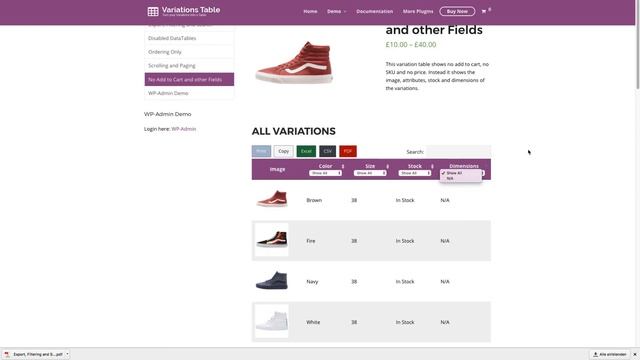Click 'Alle einblenden' show all downloads button

[x=610, y=354]
